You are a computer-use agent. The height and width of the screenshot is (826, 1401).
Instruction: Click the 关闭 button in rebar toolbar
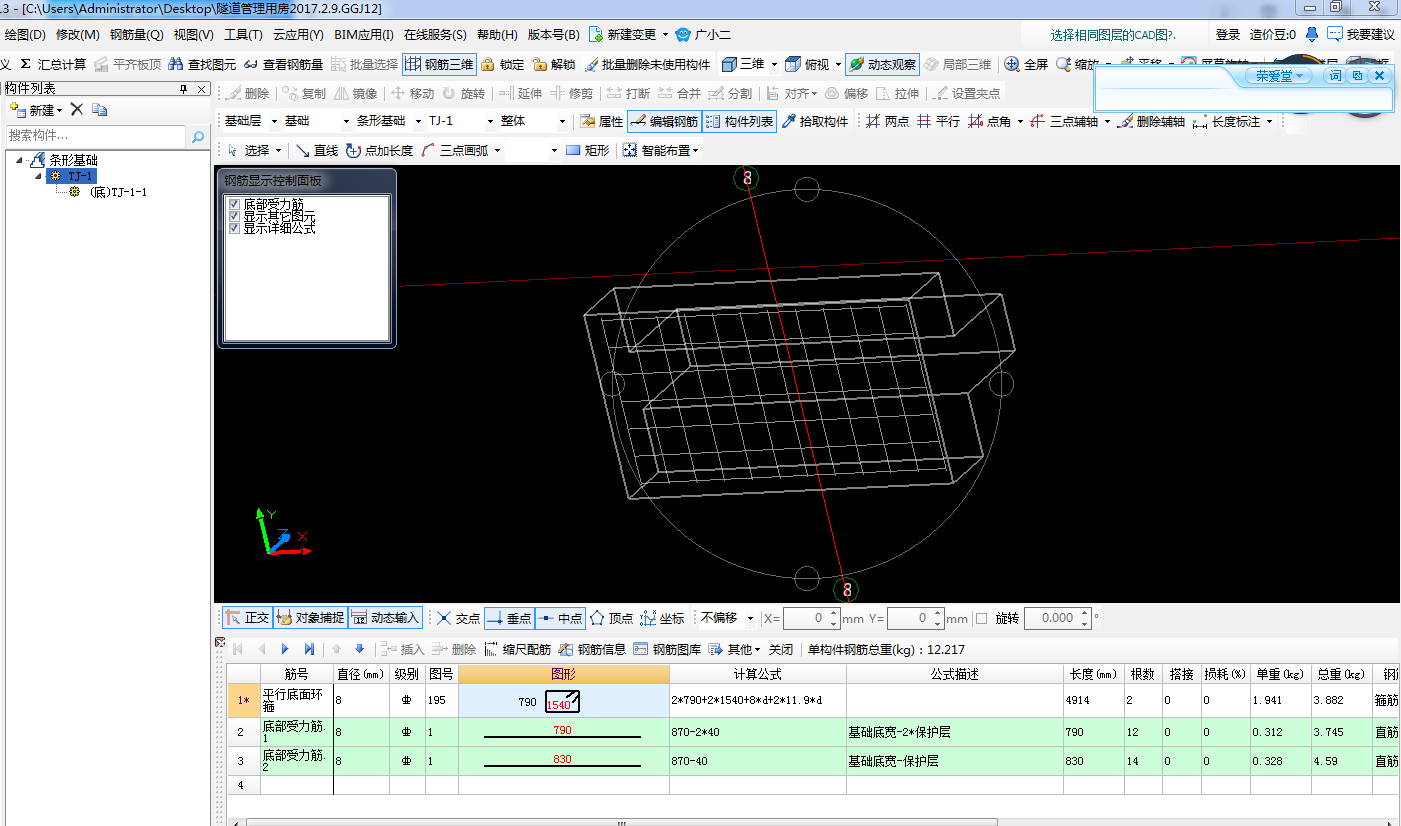click(x=781, y=649)
